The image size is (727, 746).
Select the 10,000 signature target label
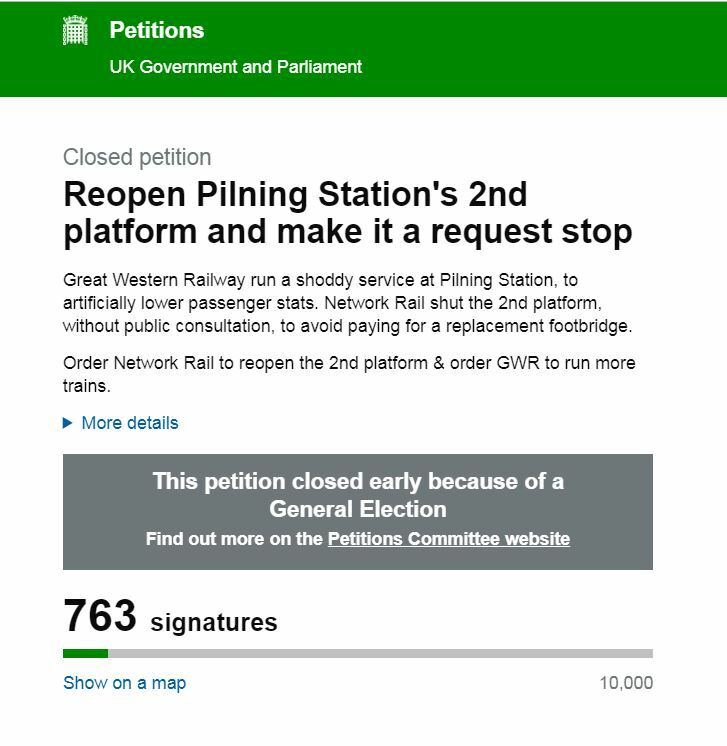[626, 683]
